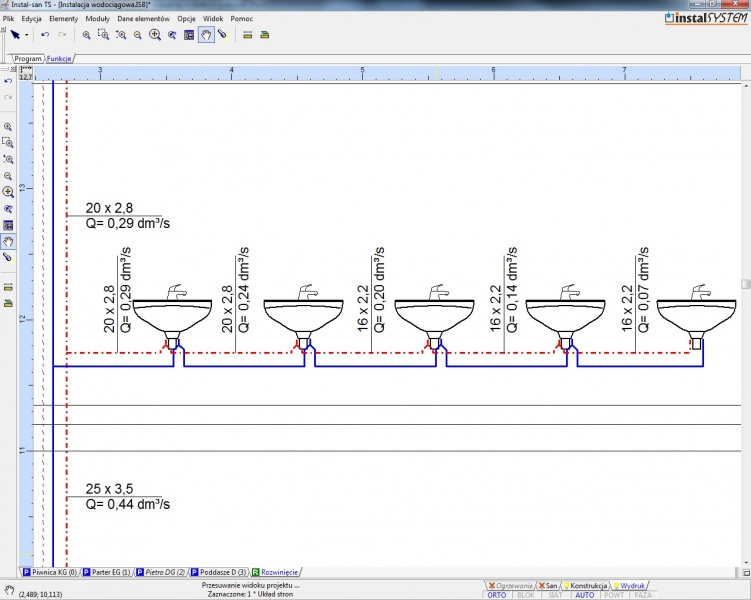Select the Ogrzewanie layer tab

click(x=510, y=585)
